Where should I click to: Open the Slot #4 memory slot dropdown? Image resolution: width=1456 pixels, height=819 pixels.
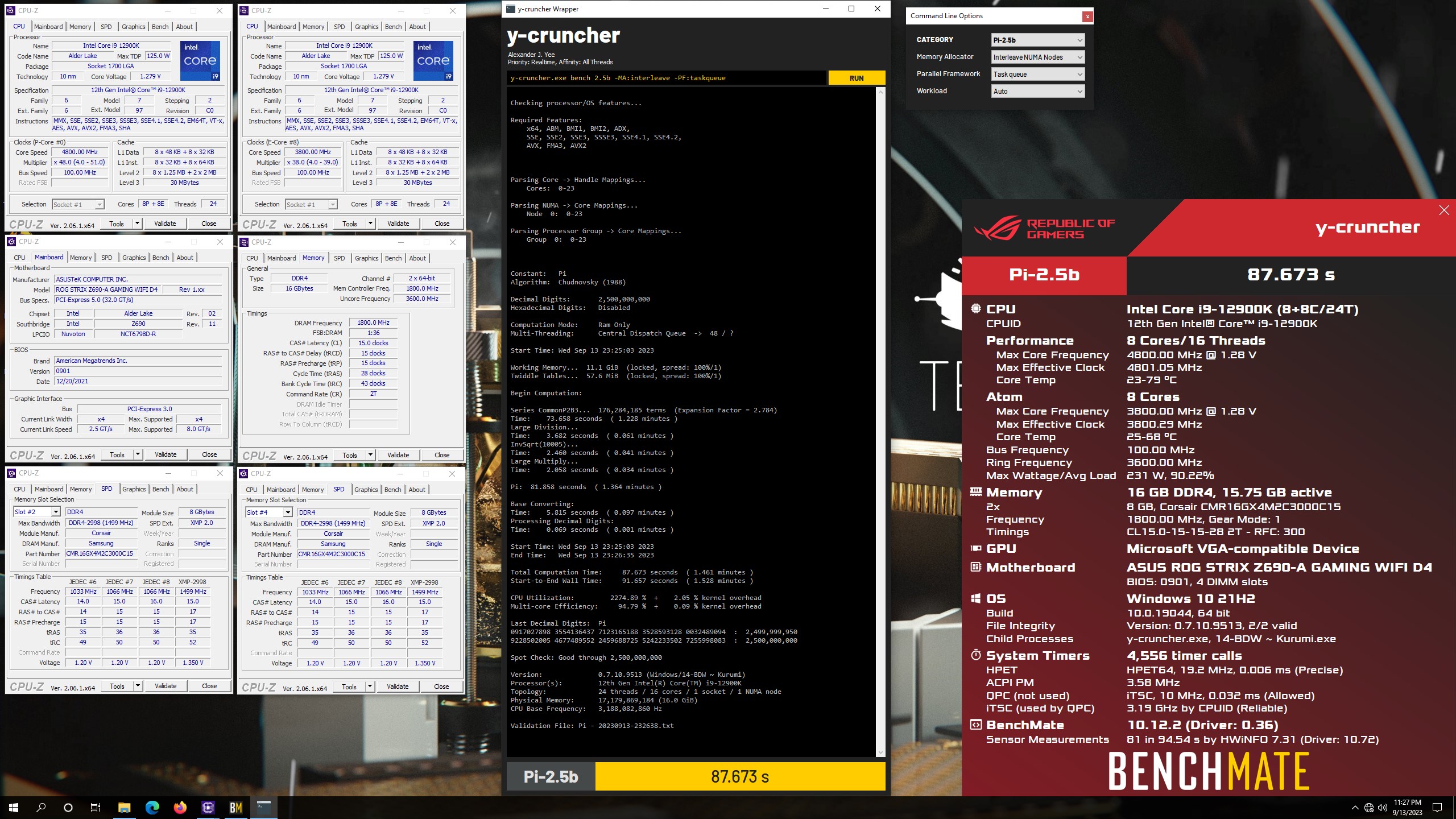(269, 512)
